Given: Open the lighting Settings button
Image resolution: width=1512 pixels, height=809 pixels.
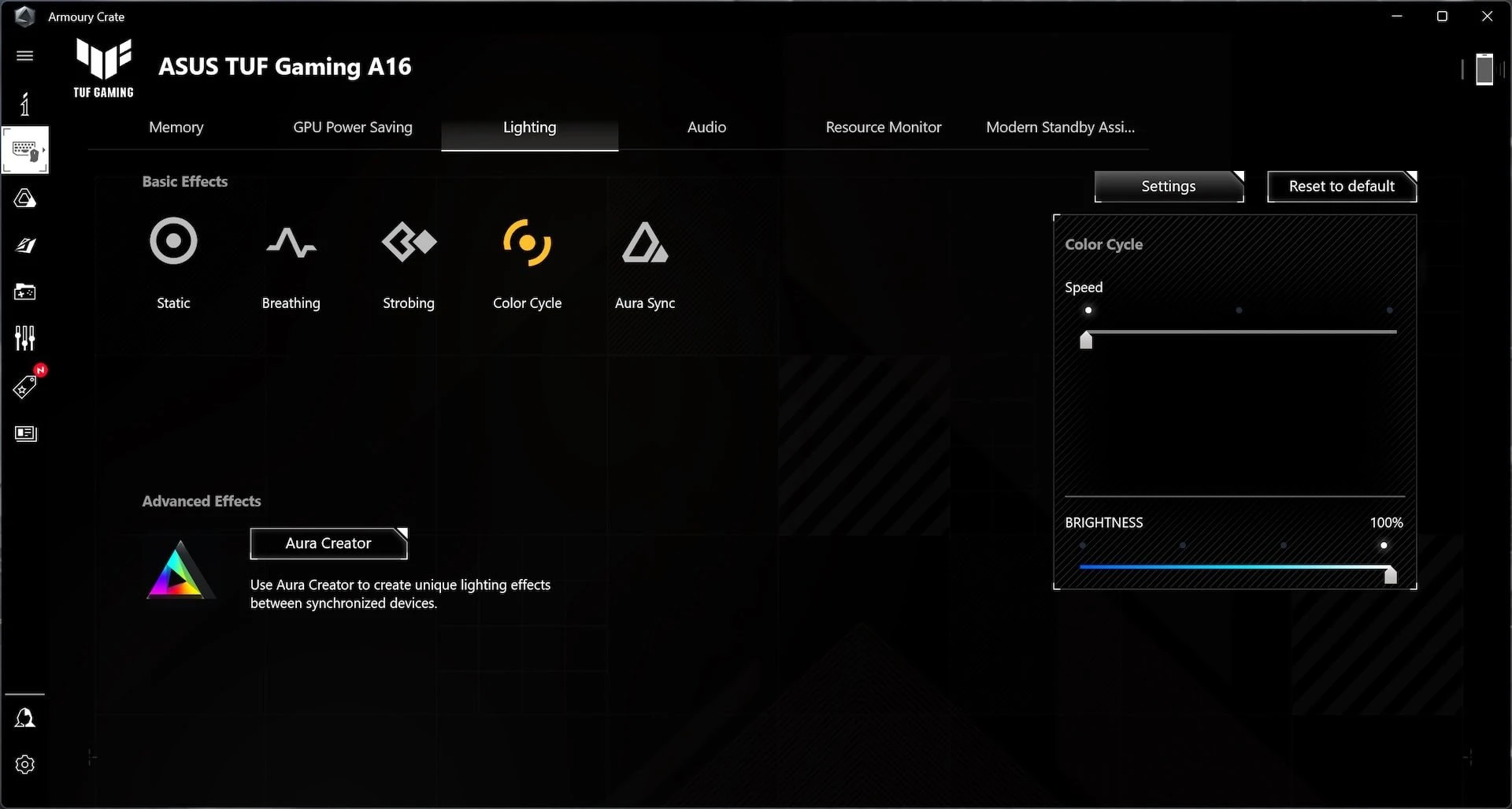Looking at the screenshot, I should (1169, 187).
